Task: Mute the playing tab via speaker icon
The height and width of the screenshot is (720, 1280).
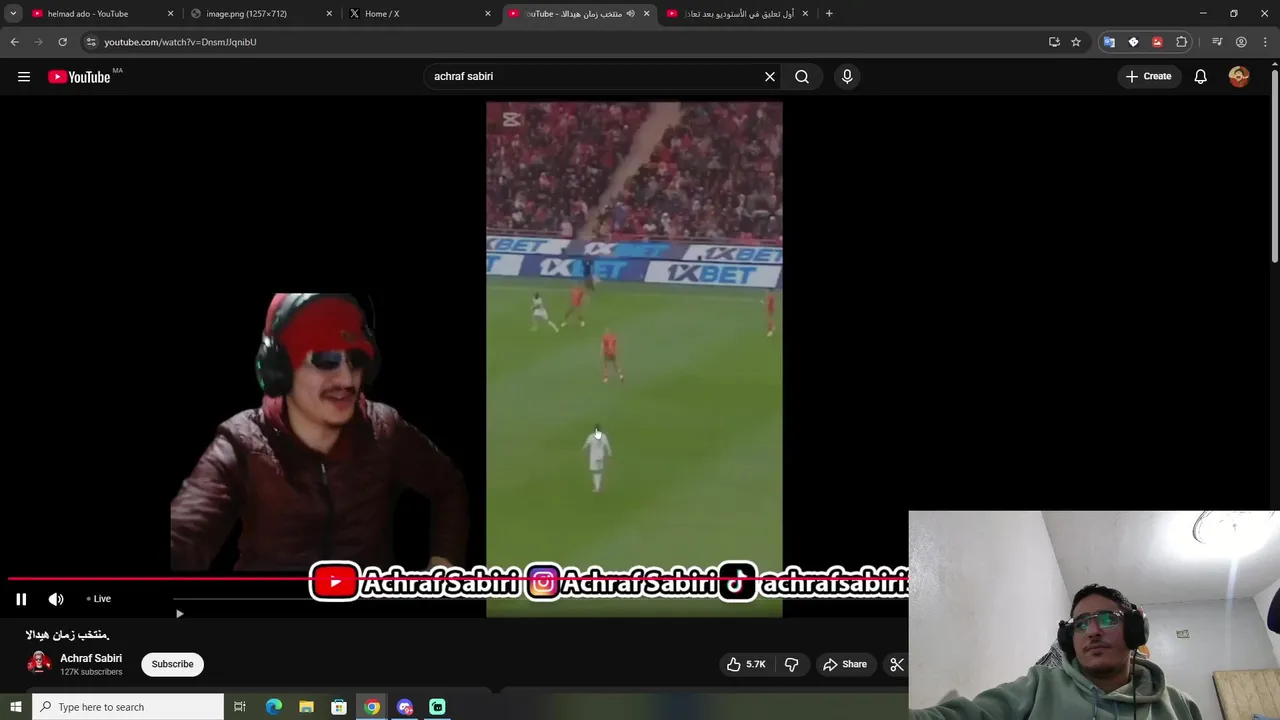Action: pos(630,14)
